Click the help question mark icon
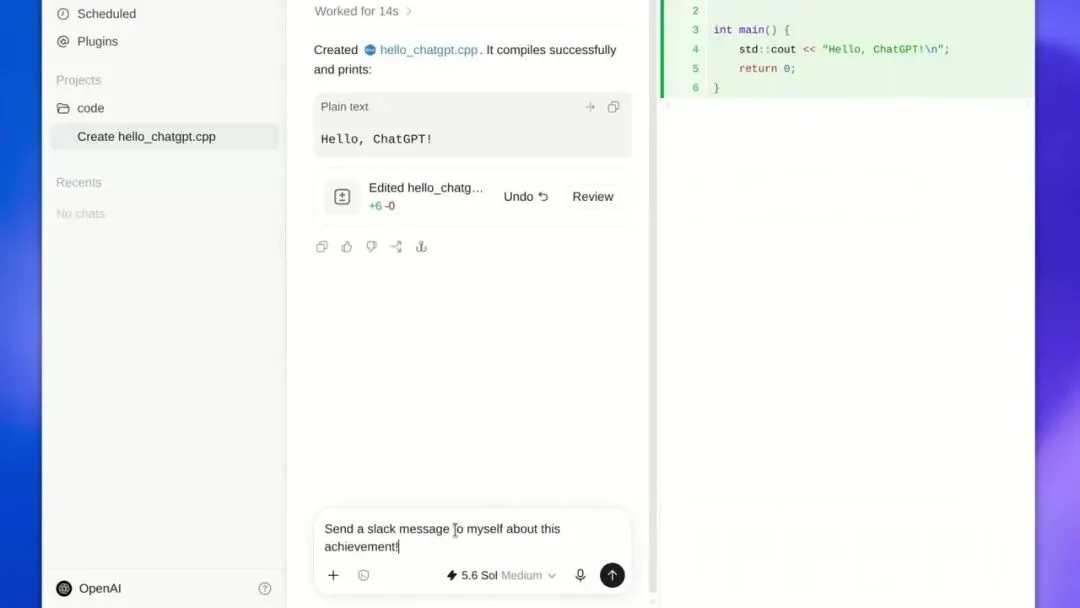Image resolution: width=1080 pixels, height=608 pixels. coord(264,588)
